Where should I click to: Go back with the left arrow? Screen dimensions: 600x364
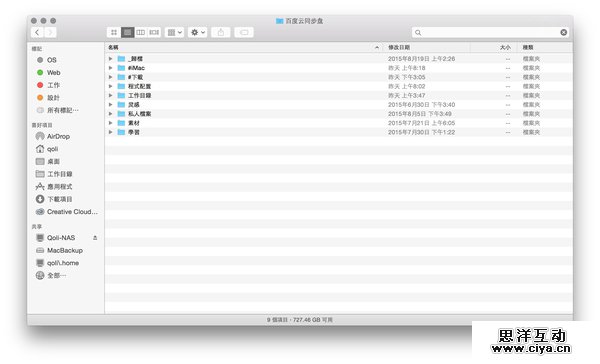(x=37, y=33)
